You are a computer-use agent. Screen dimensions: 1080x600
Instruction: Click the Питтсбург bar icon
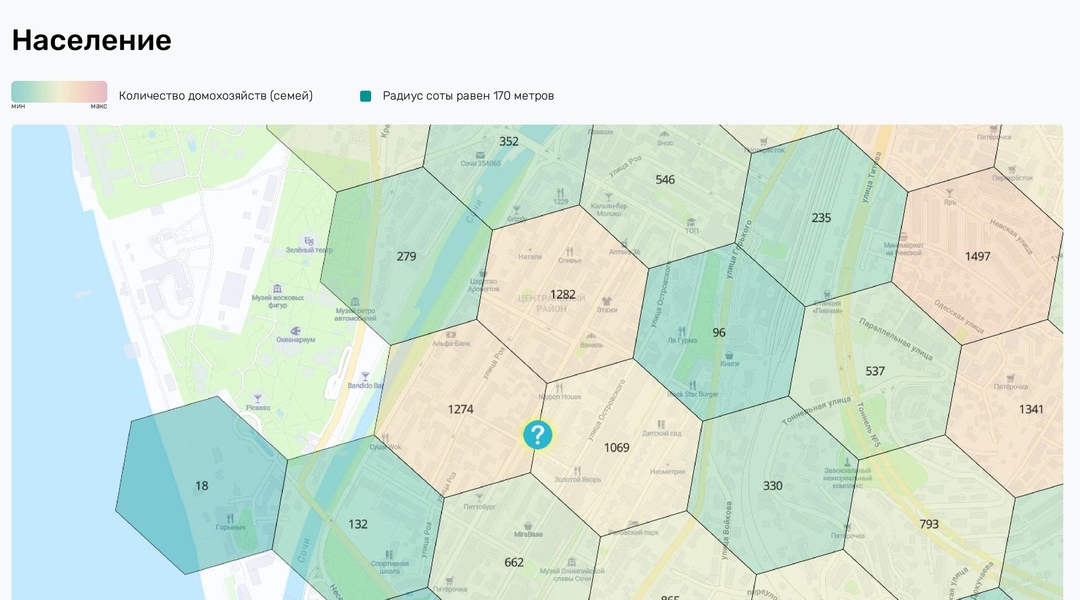(479, 497)
